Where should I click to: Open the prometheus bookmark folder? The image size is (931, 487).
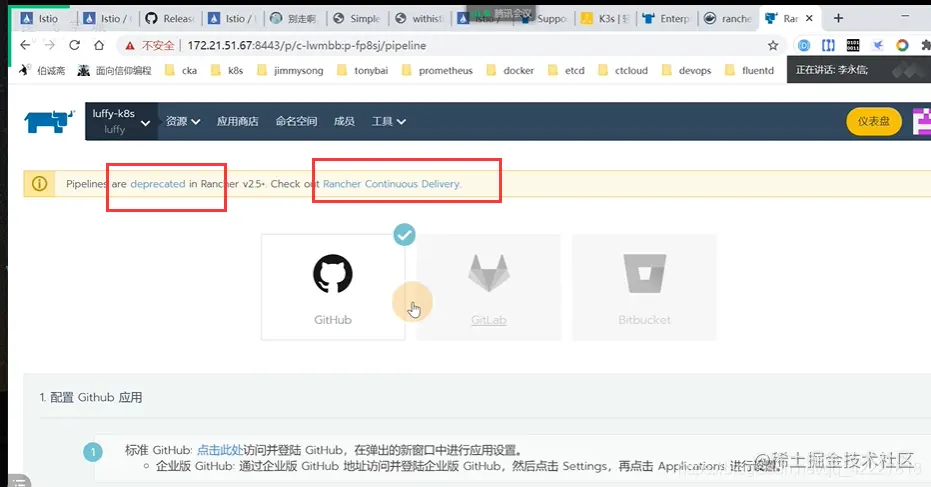(x=437, y=70)
